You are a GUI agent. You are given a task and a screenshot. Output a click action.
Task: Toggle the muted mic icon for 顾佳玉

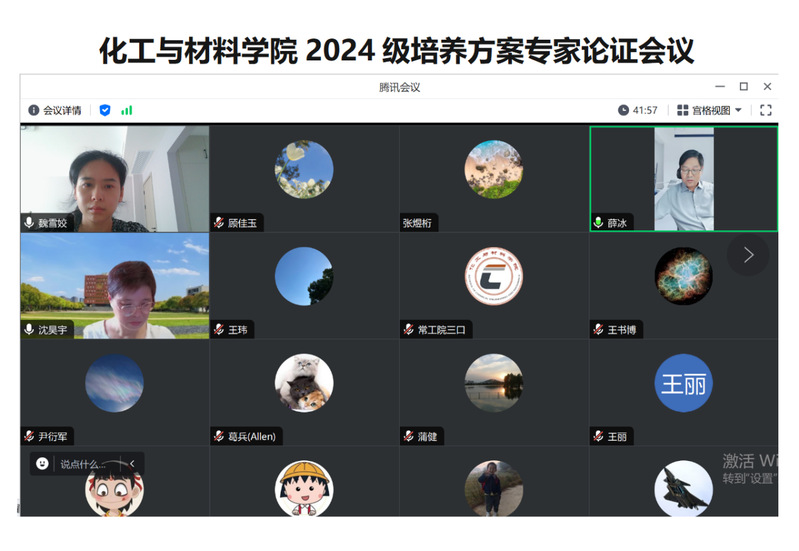click(x=219, y=223)
